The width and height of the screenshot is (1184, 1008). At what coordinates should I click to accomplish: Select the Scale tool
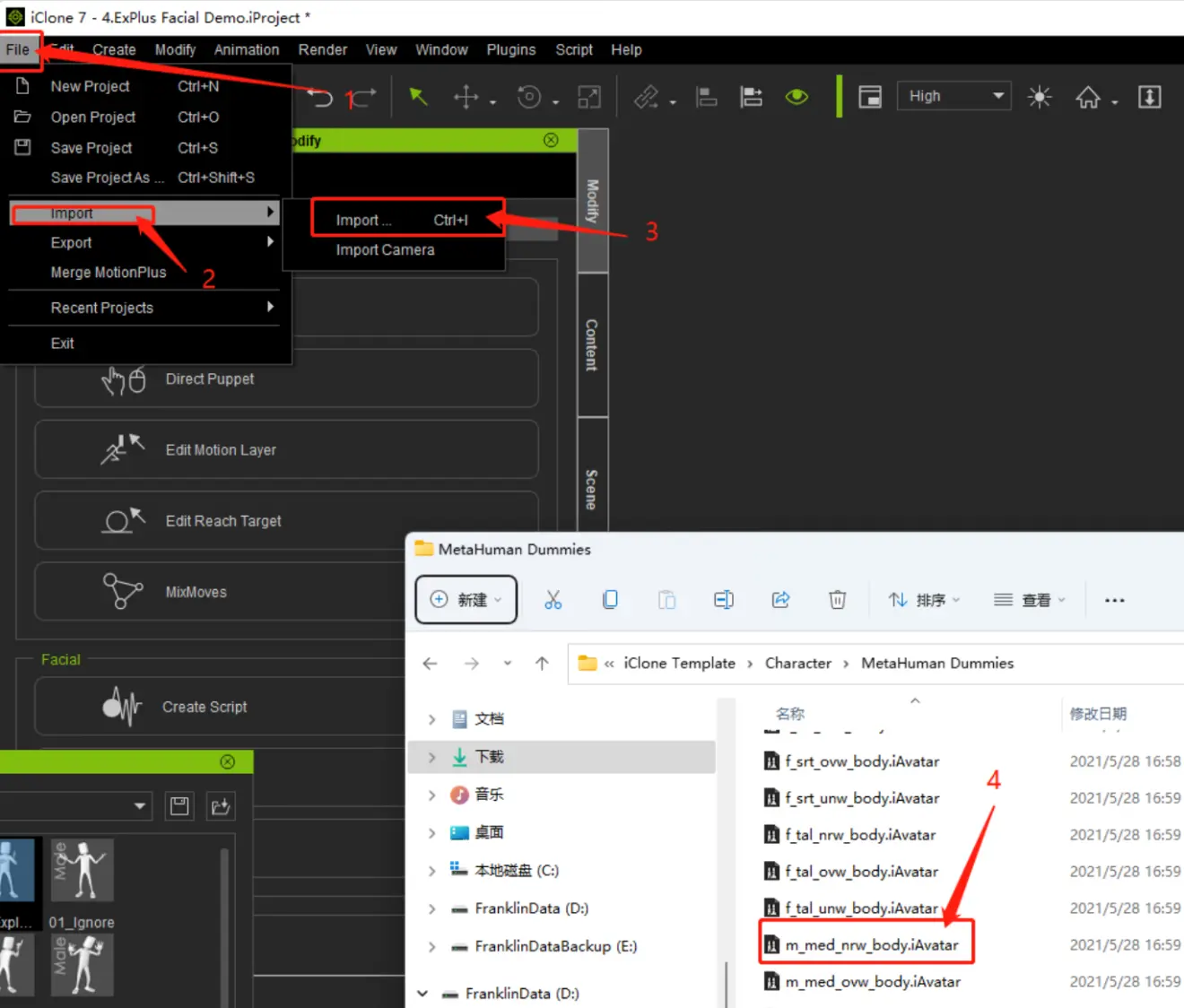(589, 97)
